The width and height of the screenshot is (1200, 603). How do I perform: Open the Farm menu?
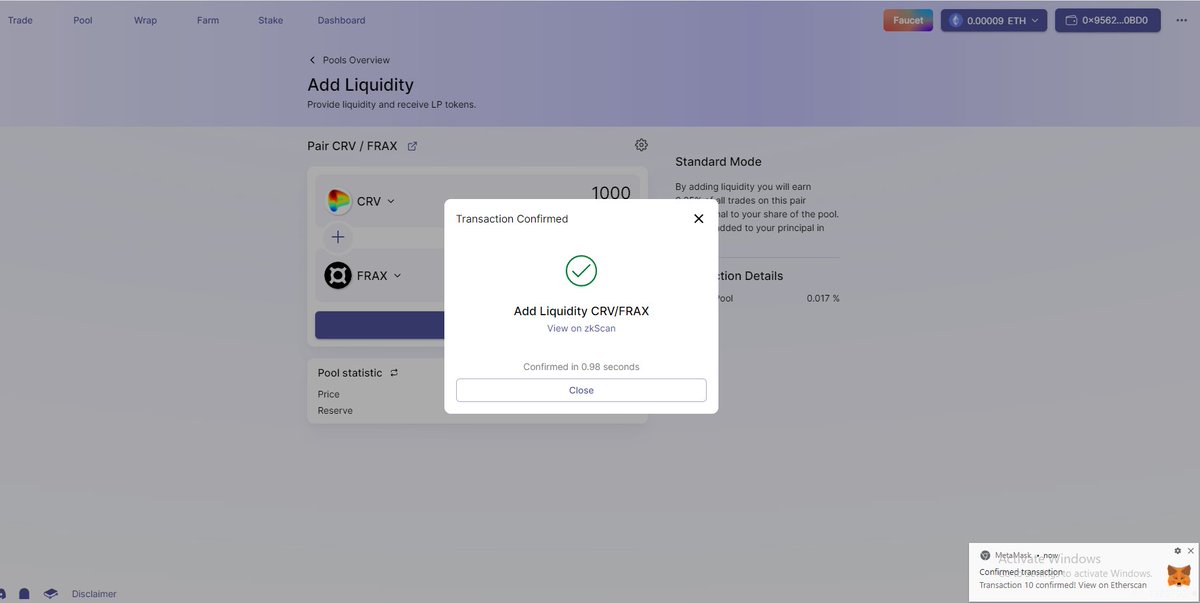pos(208,20)
